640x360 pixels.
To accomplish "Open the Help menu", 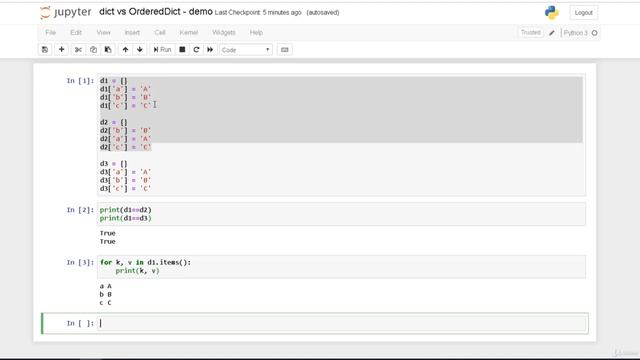I will (256, 33).
